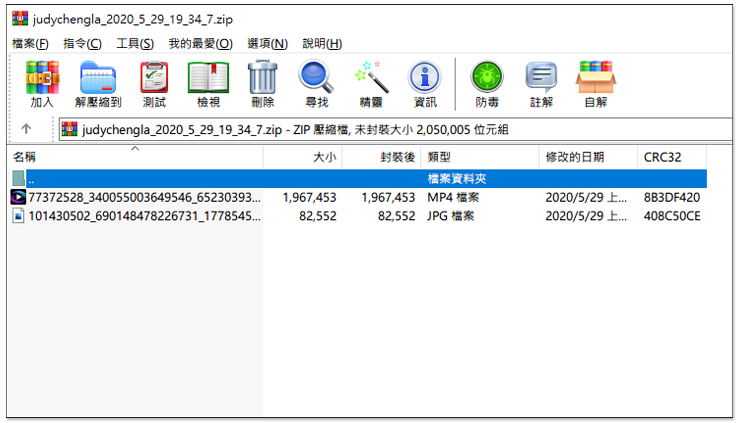This screenshot has height=423, width=739.
Task: Open the 檔案(F) menu
Action: pos(30,44)
